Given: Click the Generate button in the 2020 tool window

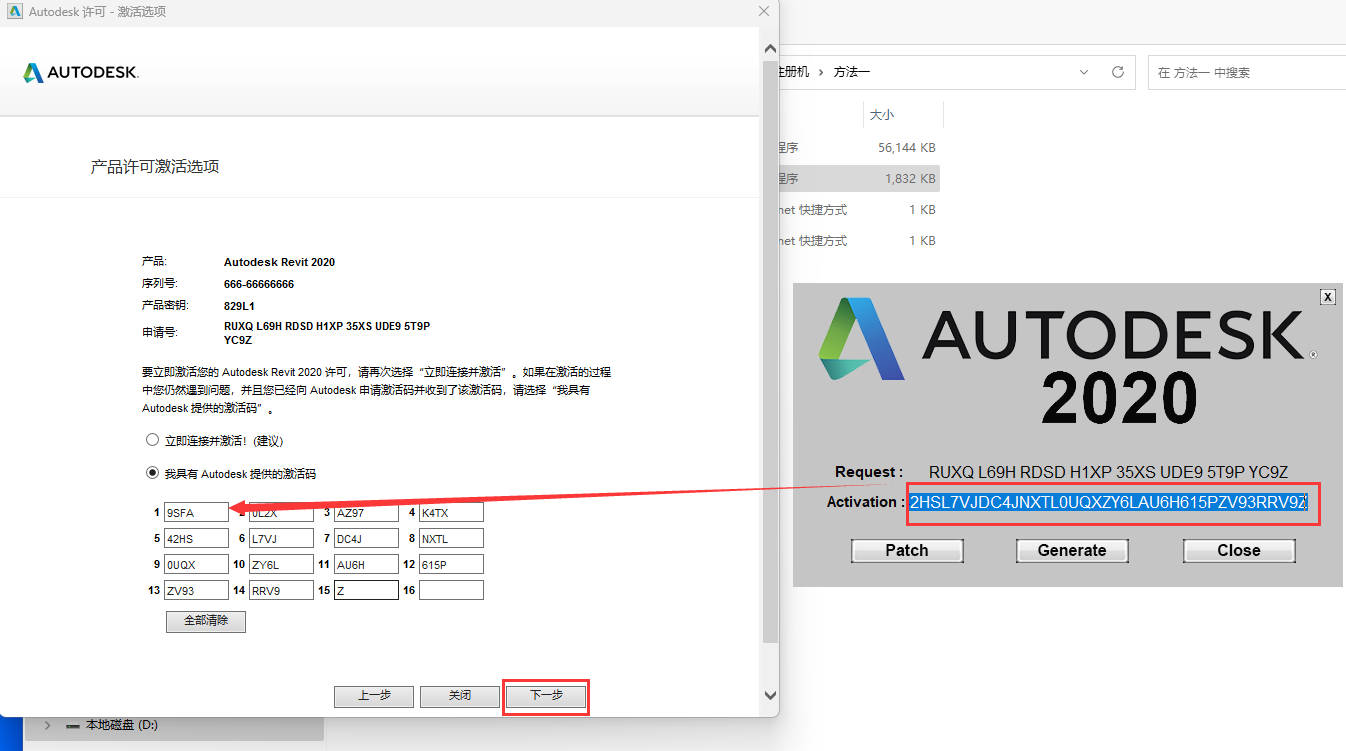Looking at the screenshot, I should tap(1072, 550).
